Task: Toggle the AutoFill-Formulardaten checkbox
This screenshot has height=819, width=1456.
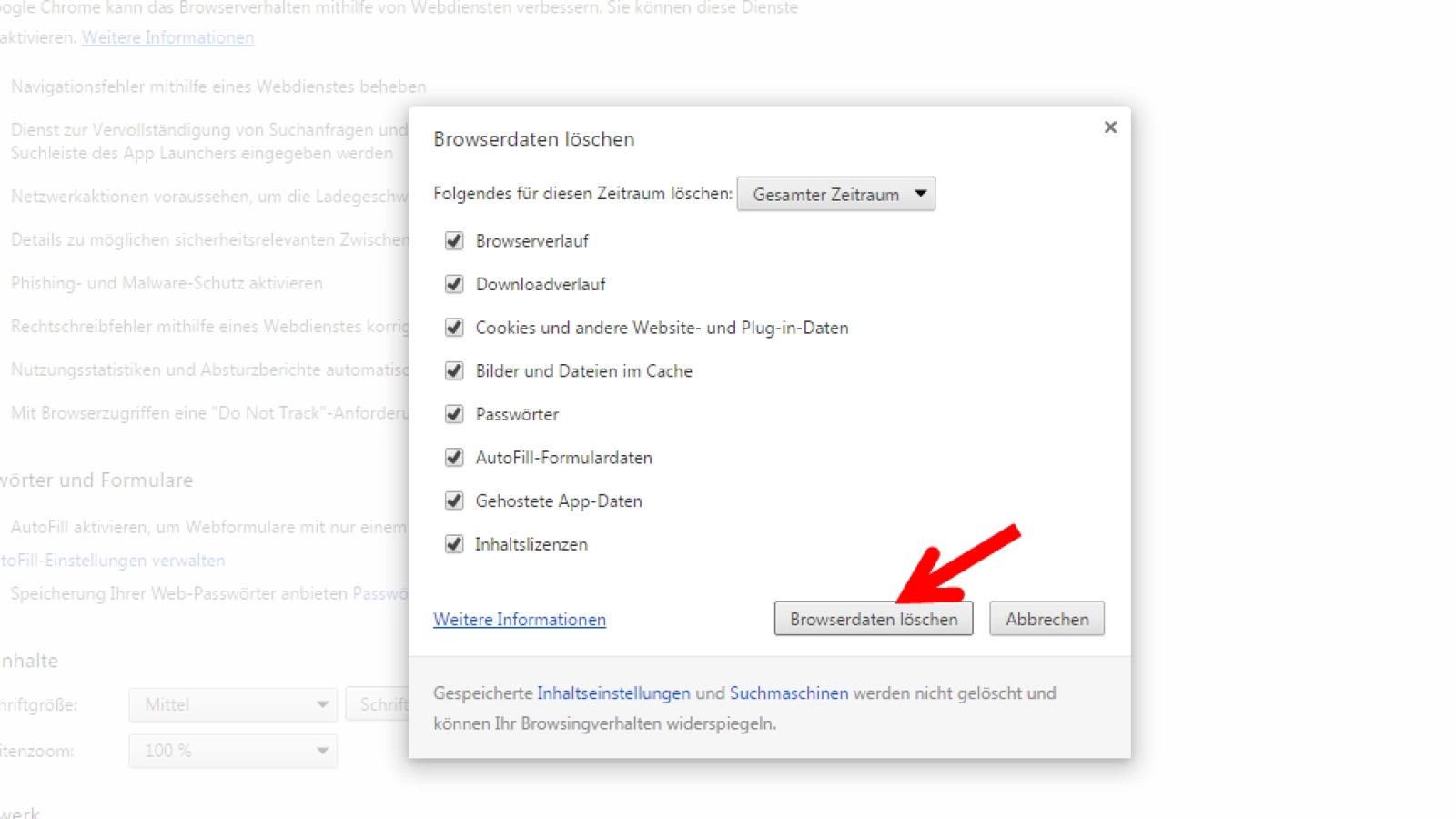Action: click(x=454, y=458)
